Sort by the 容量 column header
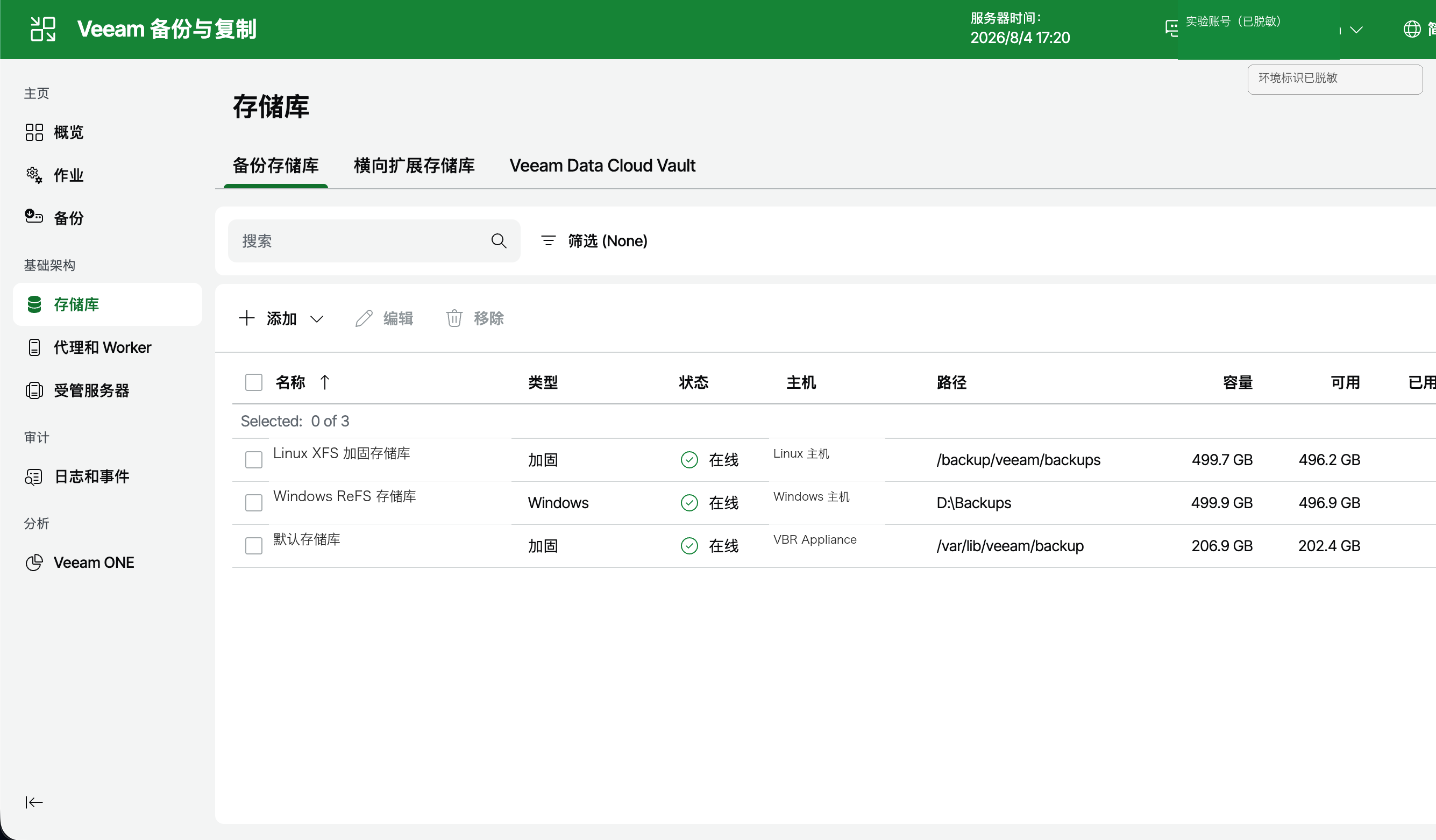Viewport: 1436px width, 840px height. tap(1238, 382)
